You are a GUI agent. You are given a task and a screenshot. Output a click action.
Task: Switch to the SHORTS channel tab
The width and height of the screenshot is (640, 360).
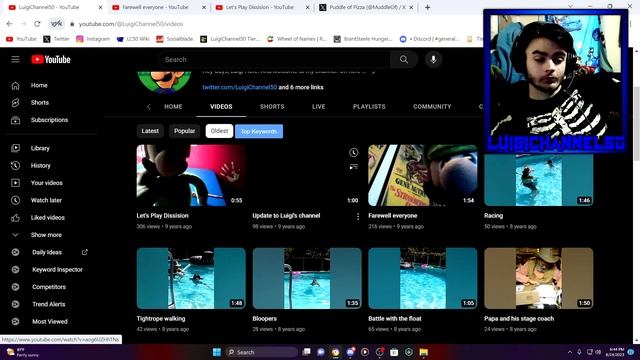[272, 107]
